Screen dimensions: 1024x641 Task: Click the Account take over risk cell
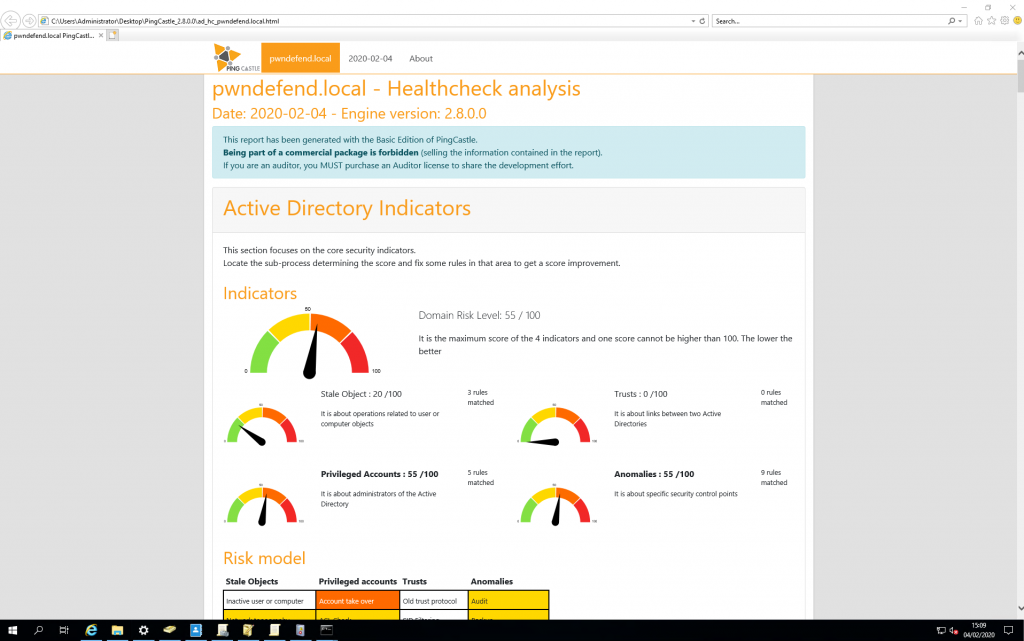coord(355,600)
